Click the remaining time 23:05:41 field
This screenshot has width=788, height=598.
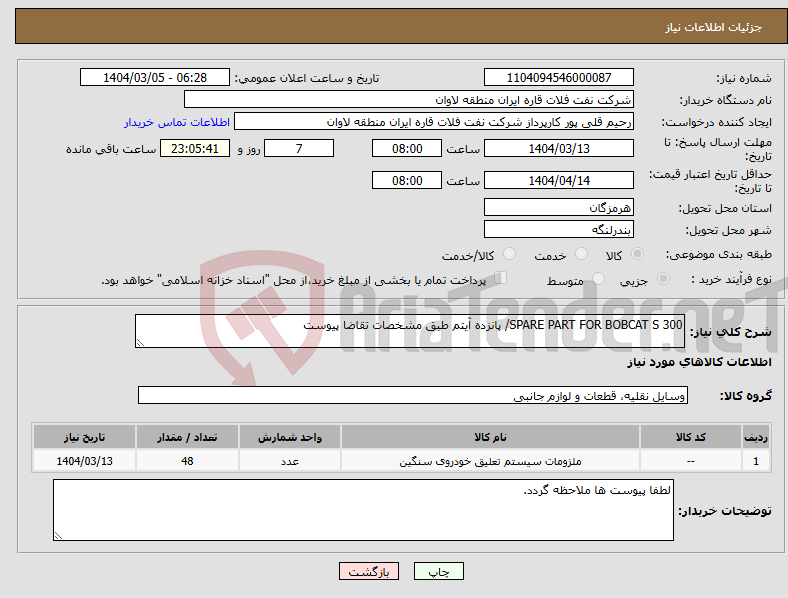point(195,148)
